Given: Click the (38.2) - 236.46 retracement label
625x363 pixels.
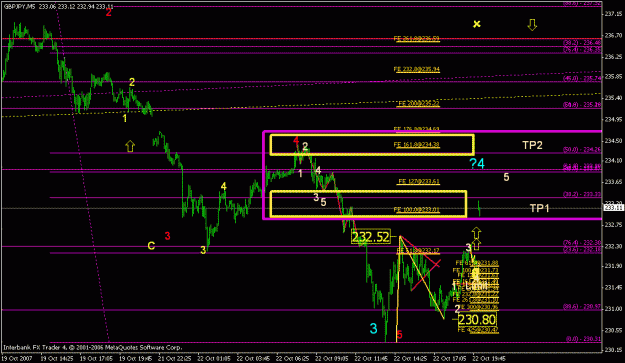Looking at the screenshot, I should (x=582, y=42).
